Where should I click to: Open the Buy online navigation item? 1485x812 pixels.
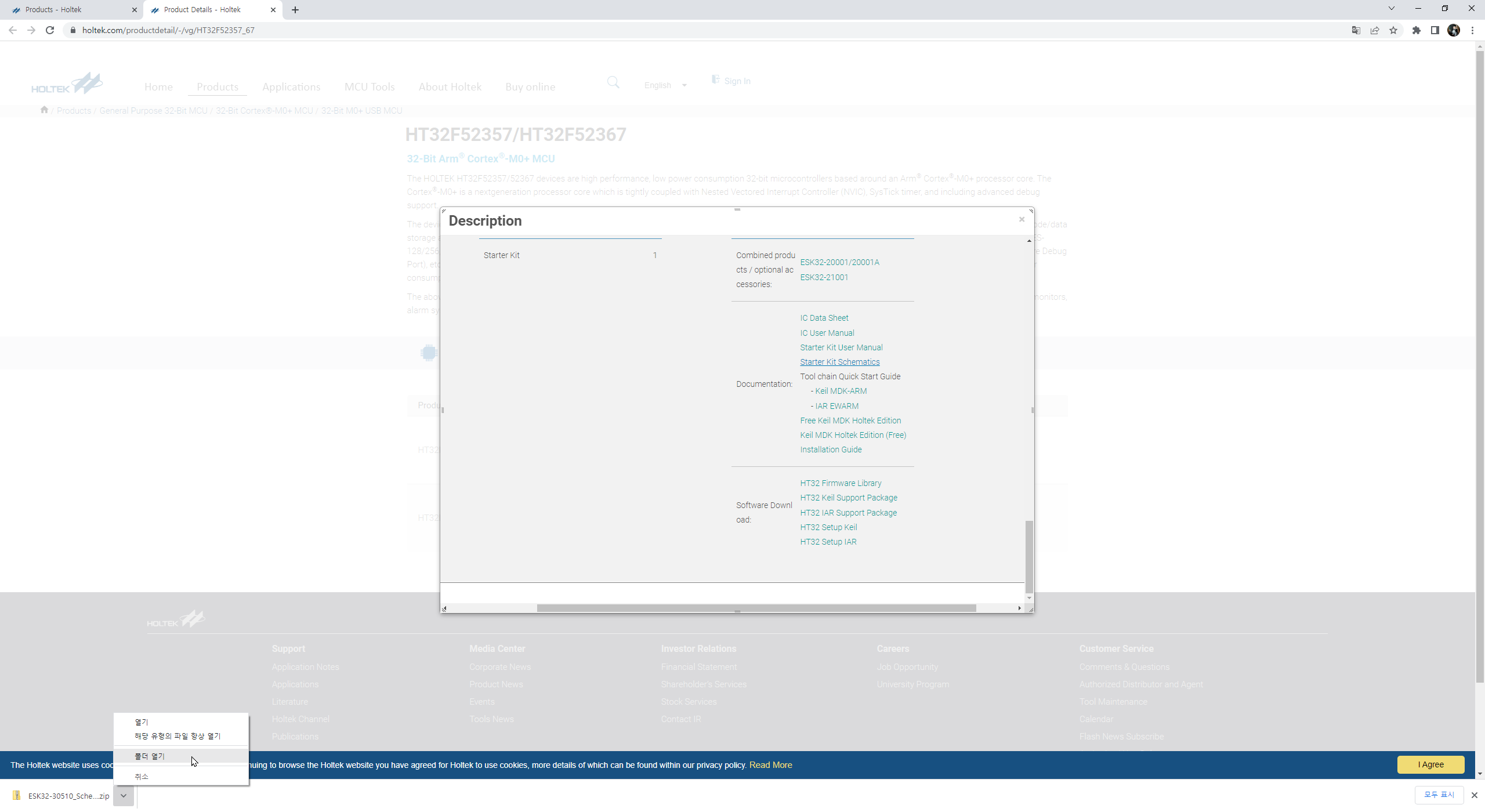[530, 87]
